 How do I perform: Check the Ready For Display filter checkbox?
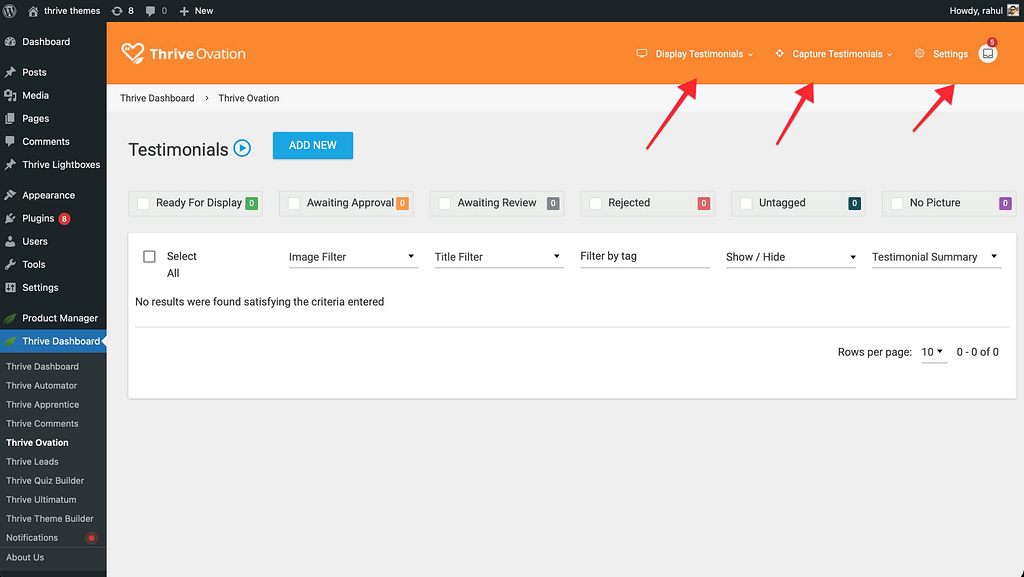point(143,203)
